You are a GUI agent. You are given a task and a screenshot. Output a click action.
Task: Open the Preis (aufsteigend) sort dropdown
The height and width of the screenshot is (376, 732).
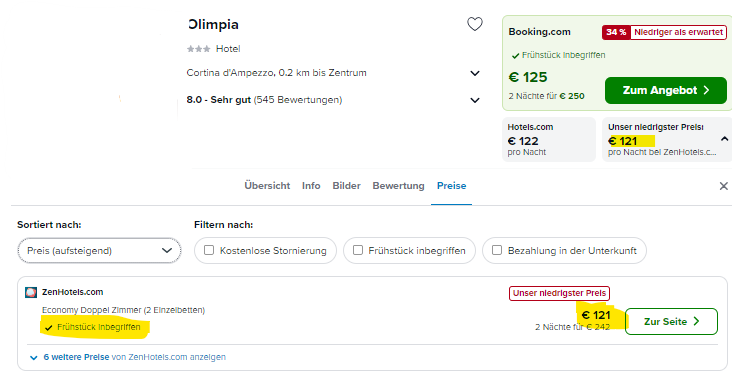99,250
